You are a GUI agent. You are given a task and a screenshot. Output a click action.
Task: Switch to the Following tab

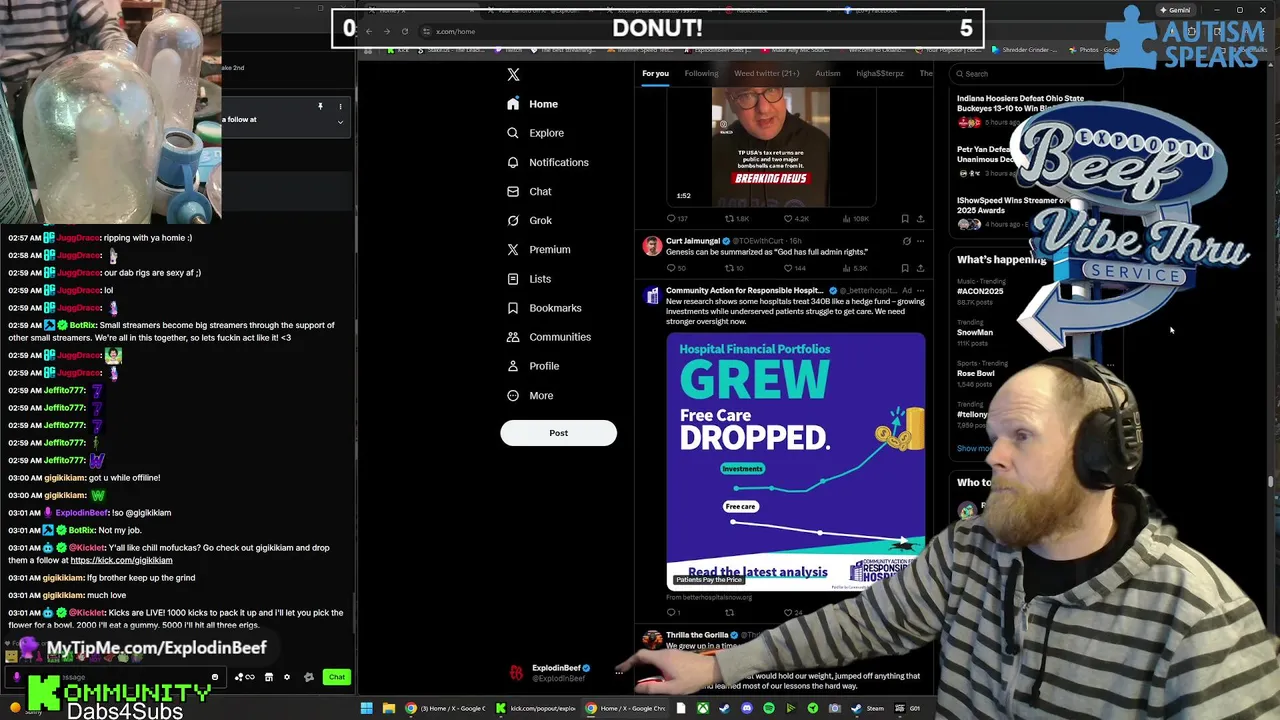[701, 73]
